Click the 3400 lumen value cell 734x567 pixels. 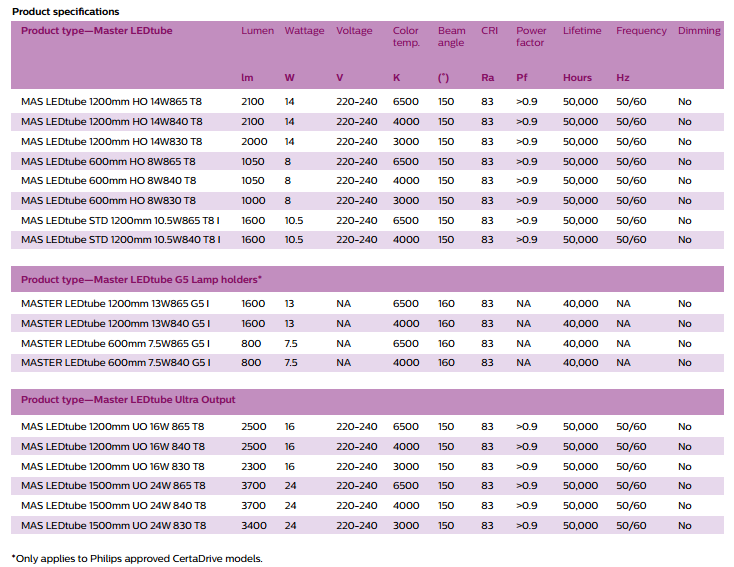pyautogui.click(x=254, y=525)
